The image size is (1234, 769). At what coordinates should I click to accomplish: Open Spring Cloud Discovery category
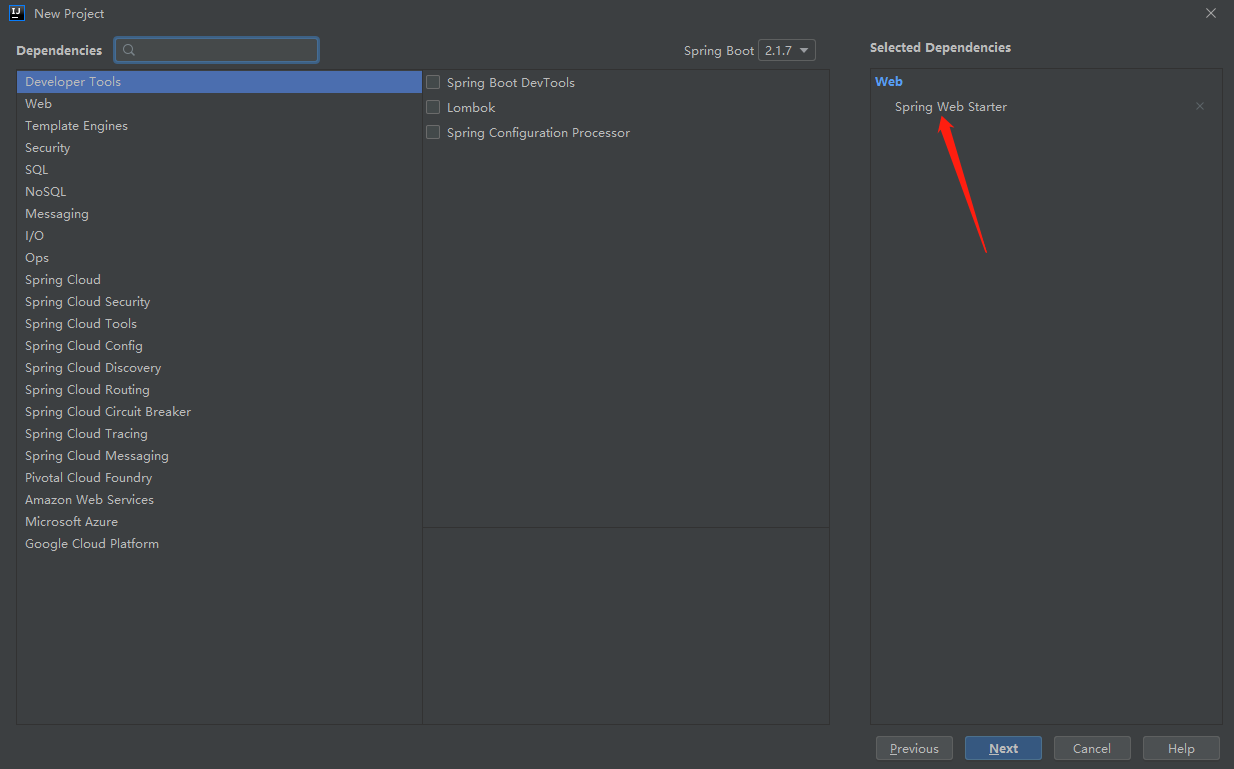(219, 368)
